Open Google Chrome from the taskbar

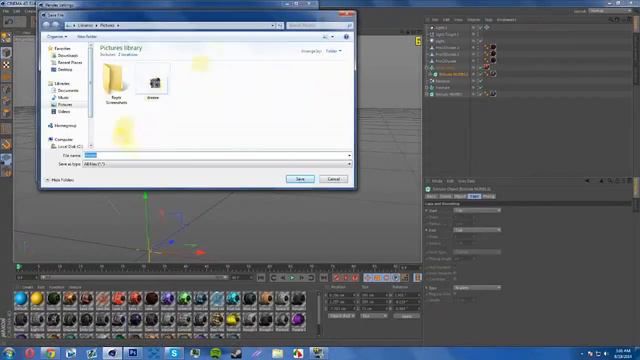point(50,353)
